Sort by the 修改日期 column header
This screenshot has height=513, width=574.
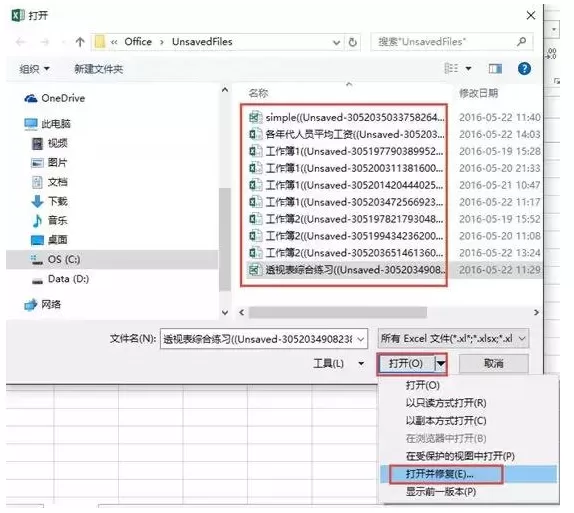[x=479, y=93]
